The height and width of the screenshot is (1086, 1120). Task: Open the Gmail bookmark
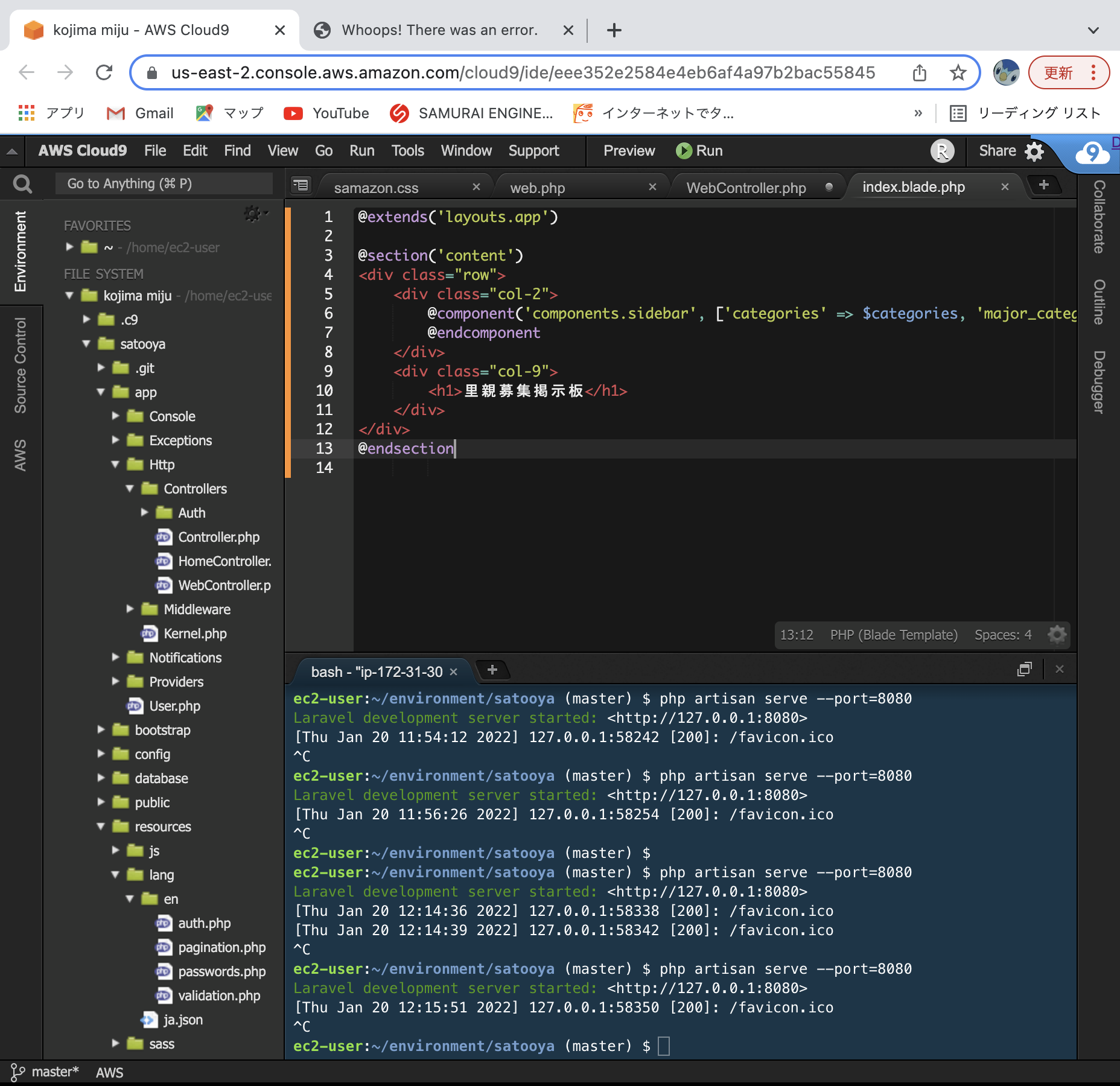point(140,113)
